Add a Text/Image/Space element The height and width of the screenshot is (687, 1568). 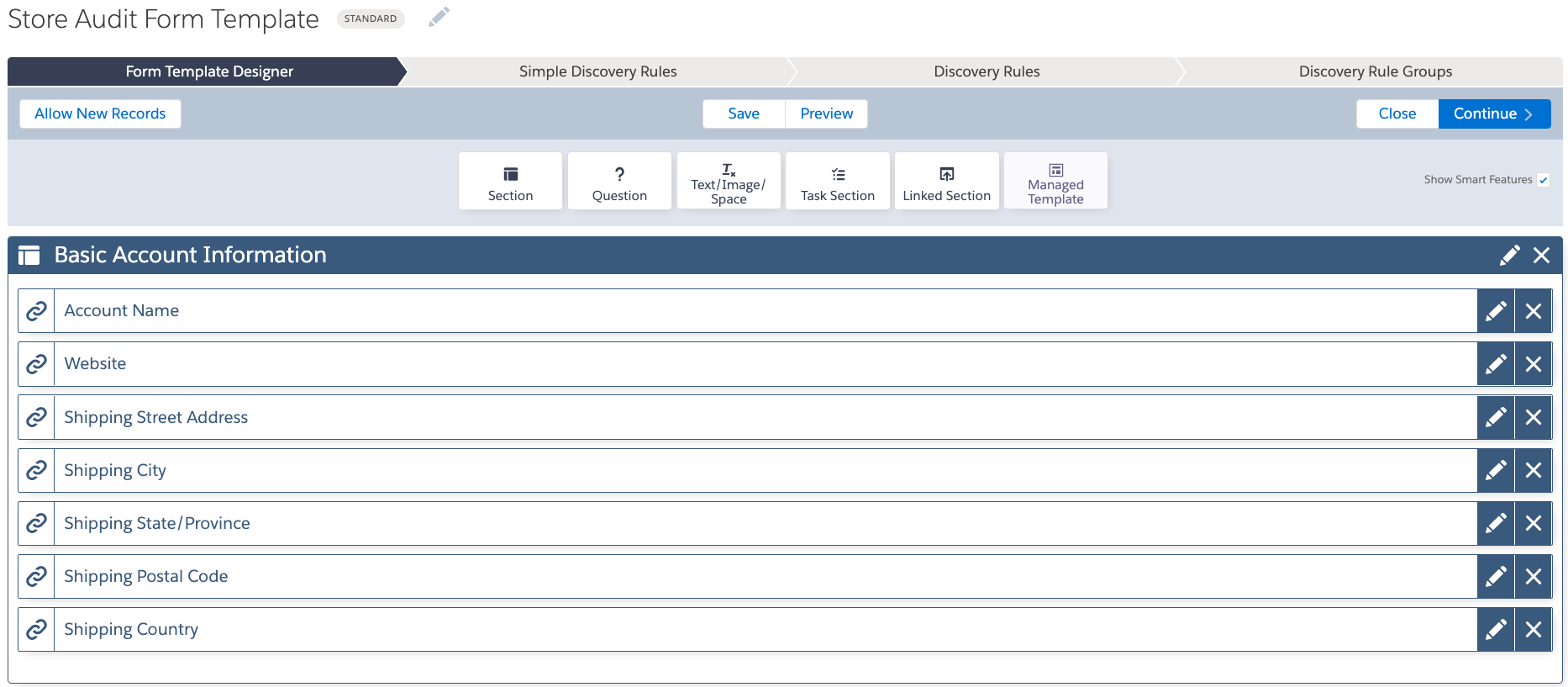click(x=729, y=181)
